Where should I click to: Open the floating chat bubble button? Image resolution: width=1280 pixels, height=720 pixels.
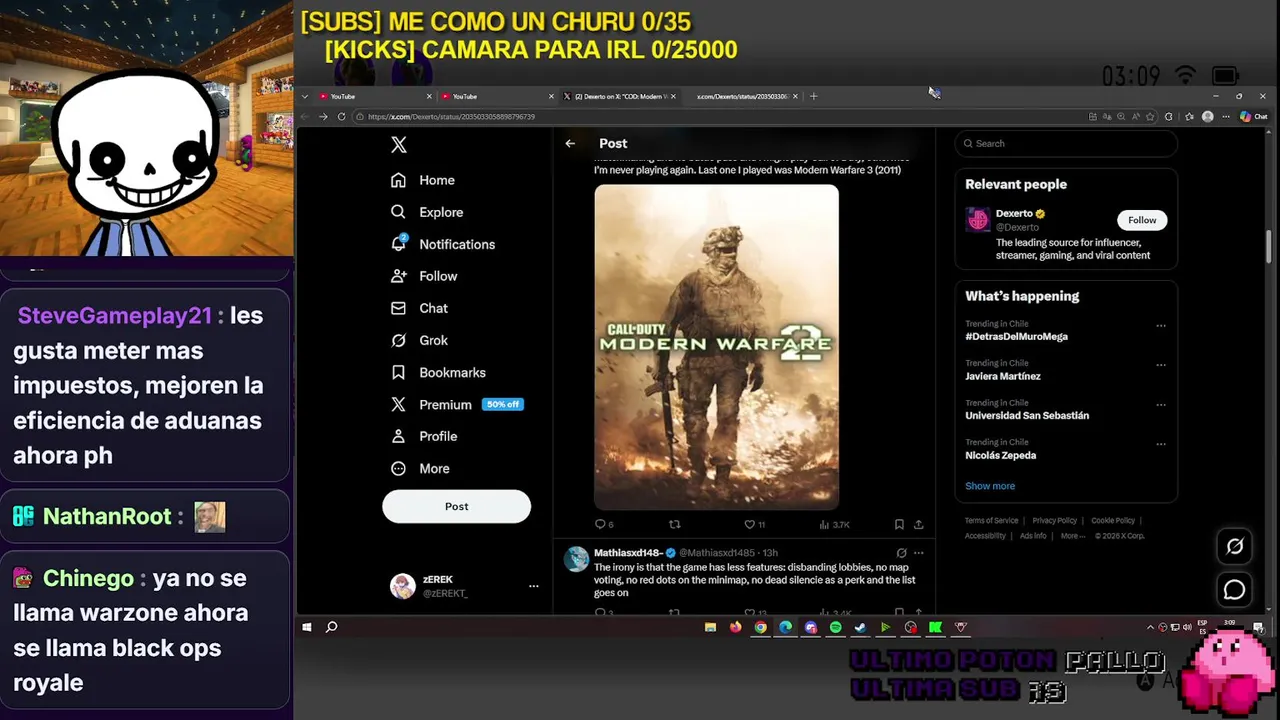[1235, 590]
